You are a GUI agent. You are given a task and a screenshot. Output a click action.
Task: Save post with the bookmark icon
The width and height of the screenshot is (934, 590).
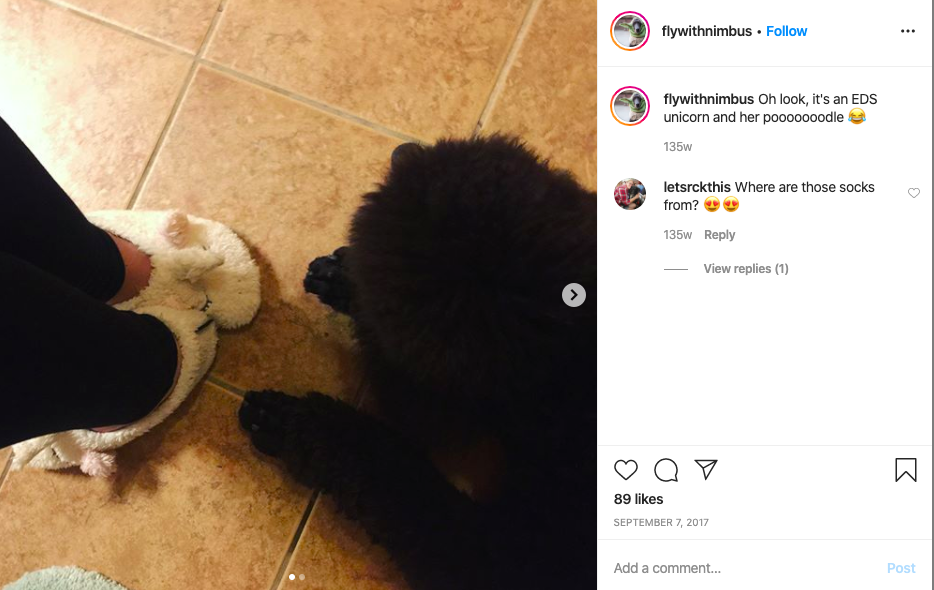pyautogui.click(x=905, y=470)
